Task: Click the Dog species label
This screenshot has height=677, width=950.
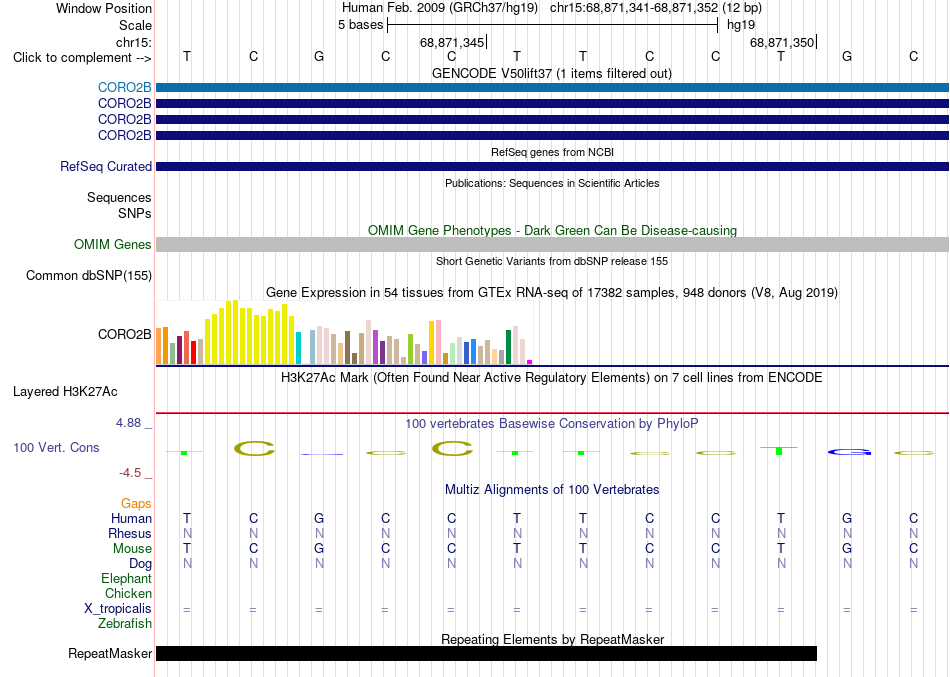Action: [140, 564]
